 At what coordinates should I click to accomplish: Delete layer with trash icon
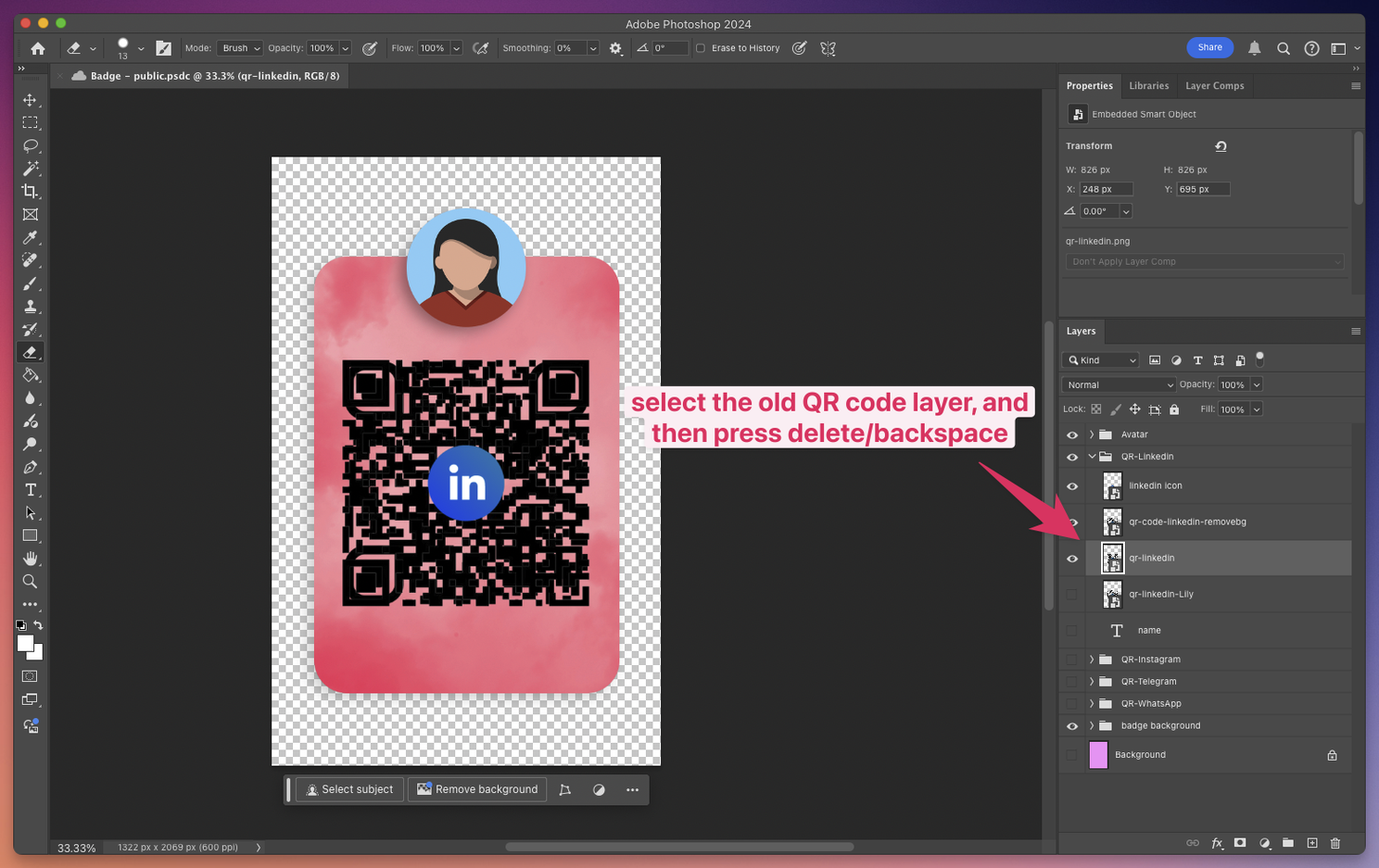pos(1335,843)
